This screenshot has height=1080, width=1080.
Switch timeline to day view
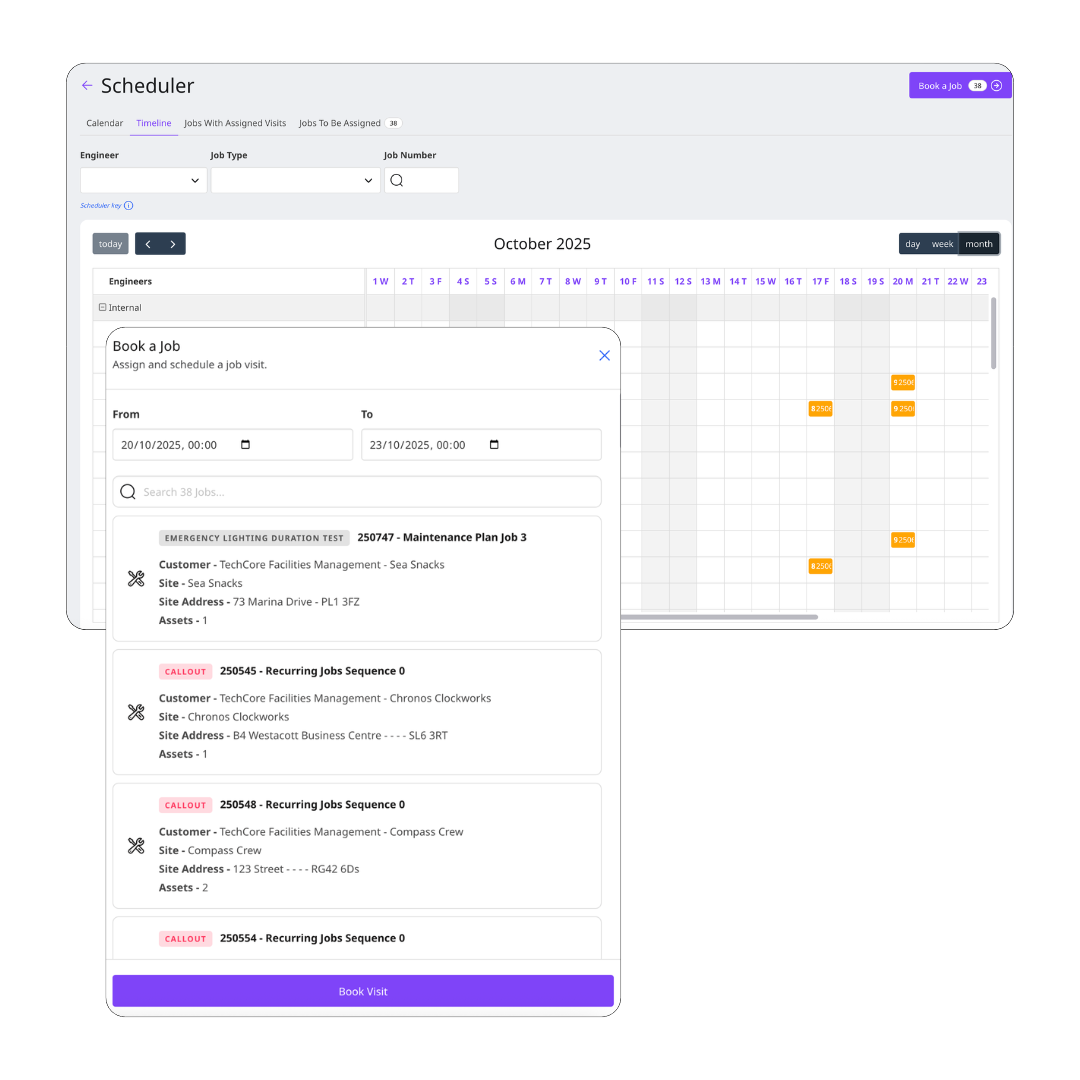[x=912, y=244]
